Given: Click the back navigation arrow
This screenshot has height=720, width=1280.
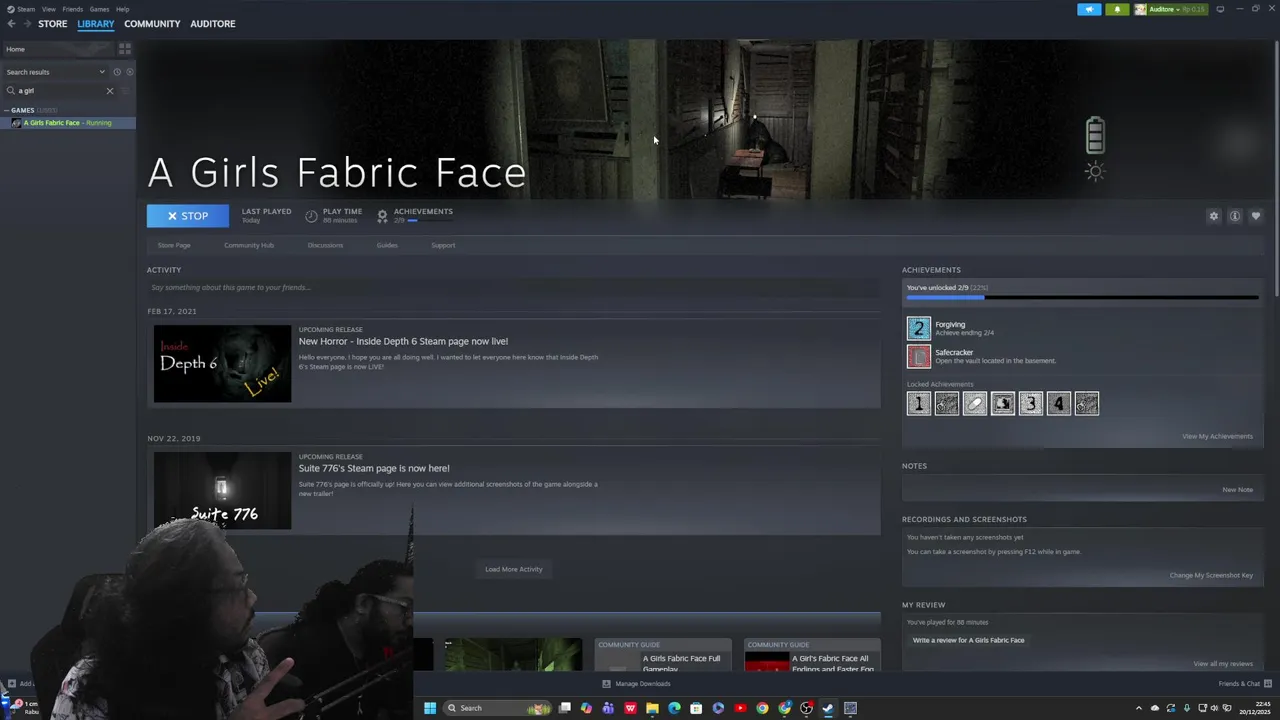Looking at the screenshot, I should pos(11,24).
